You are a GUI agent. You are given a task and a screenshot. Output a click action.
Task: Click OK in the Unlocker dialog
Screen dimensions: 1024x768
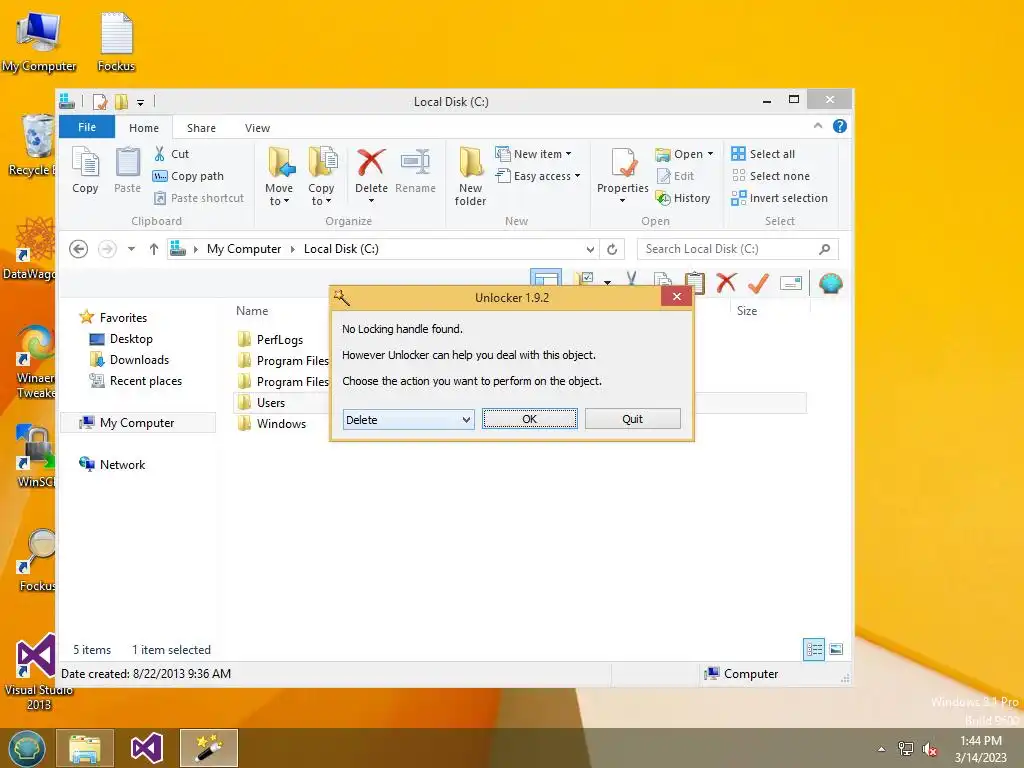530,419
